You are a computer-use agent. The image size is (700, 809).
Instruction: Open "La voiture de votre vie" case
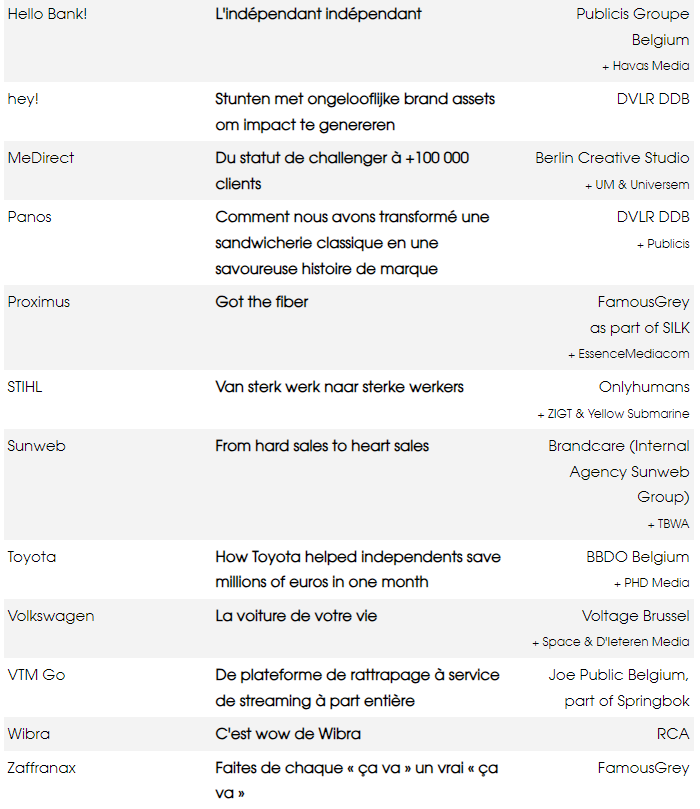[296, 616]
